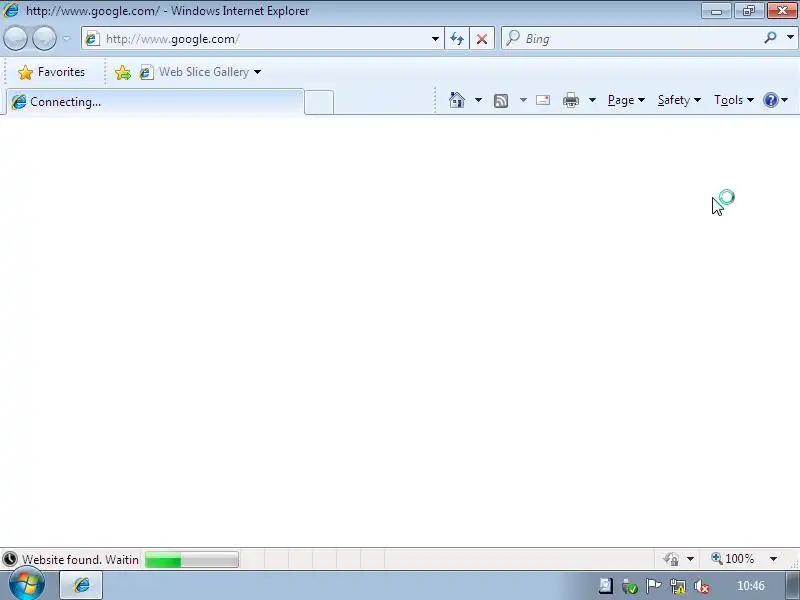Expand the address bar autocomplete dropdown
This screenshot has height=600, width=800.
pyautogui.click(x=435, y=39)
